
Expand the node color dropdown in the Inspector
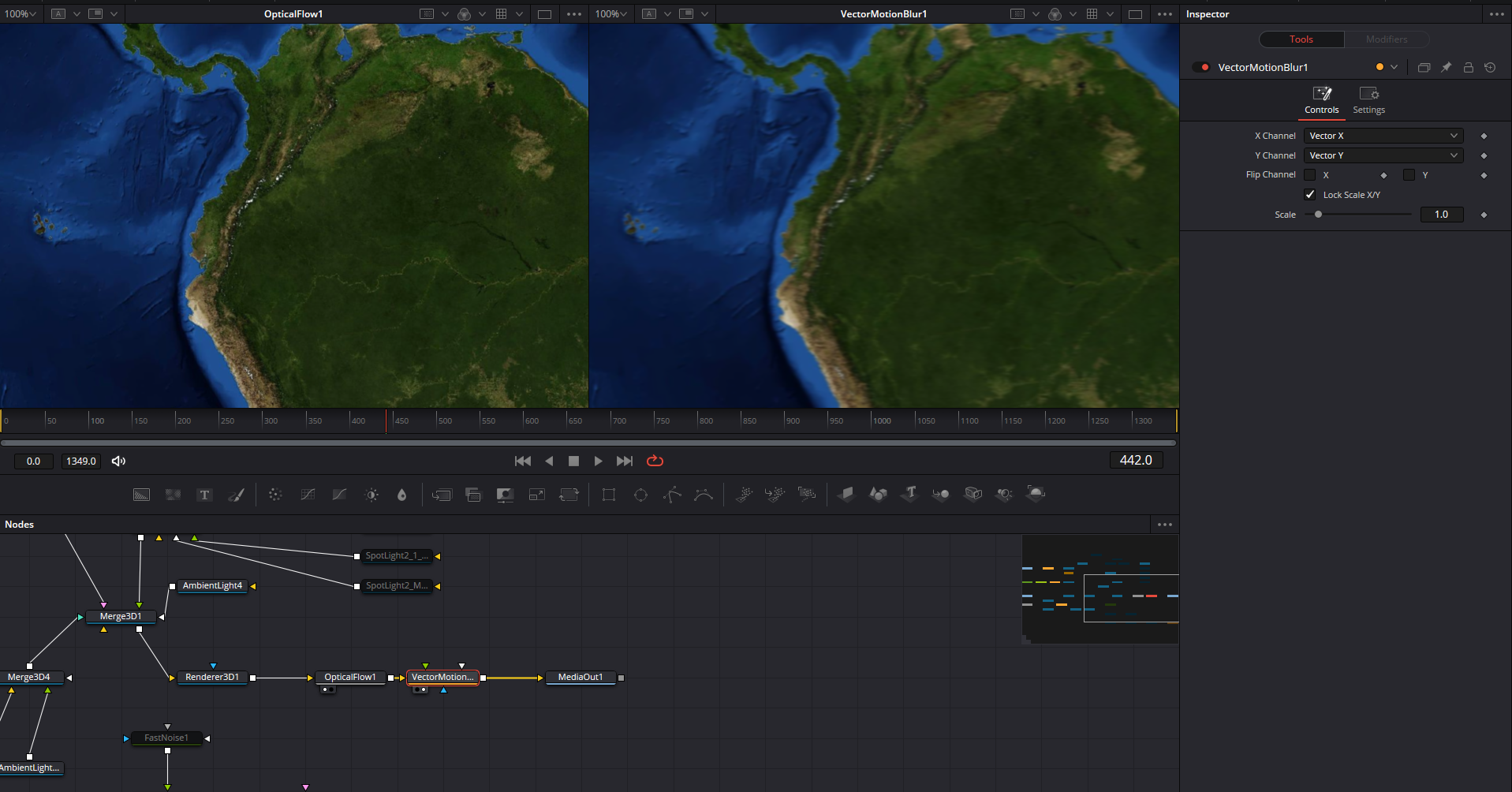[x=1394, y=68]
